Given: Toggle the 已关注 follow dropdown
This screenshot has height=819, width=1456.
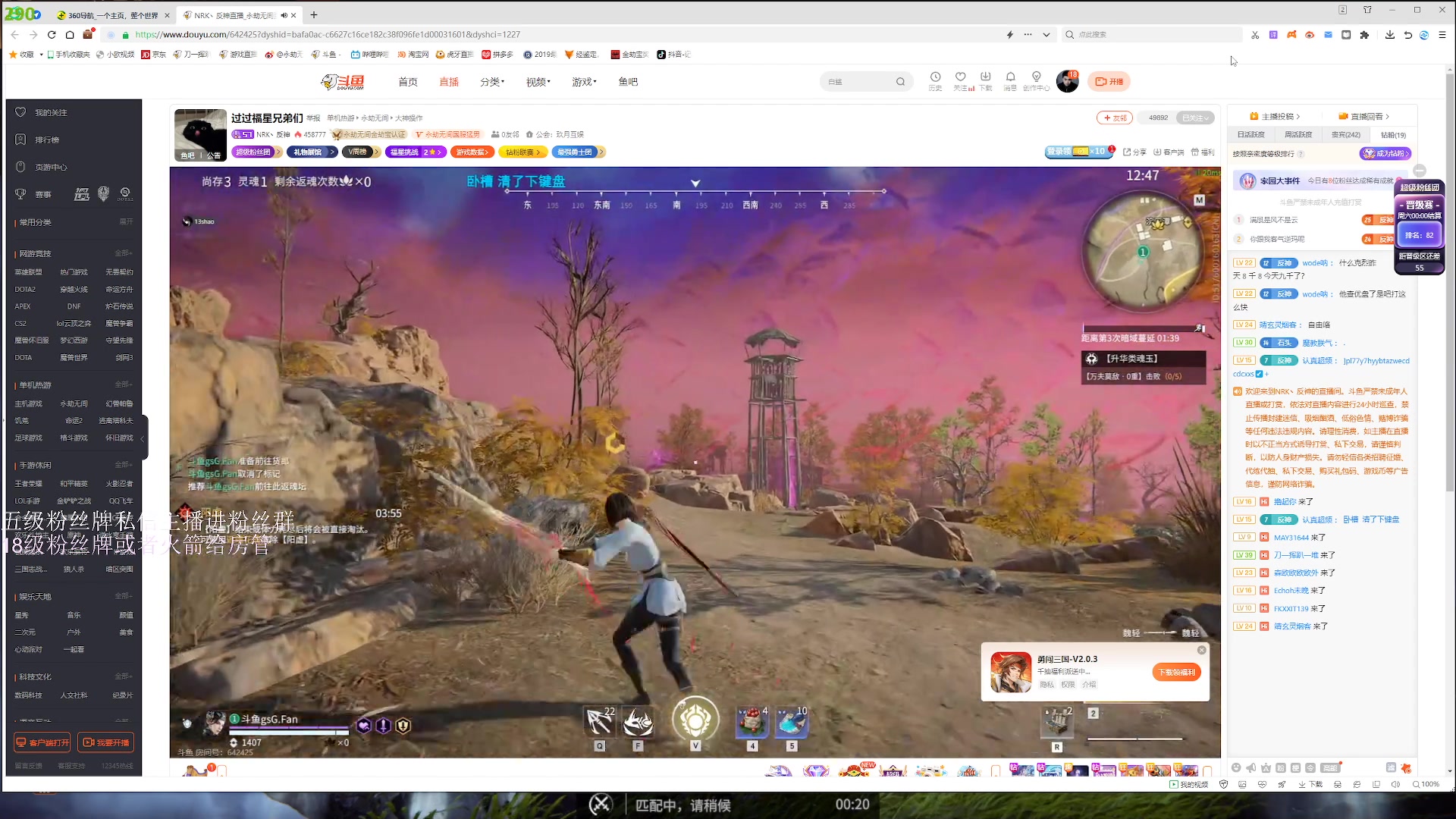Looking at the screenshot, I should tap(1195, 118).
